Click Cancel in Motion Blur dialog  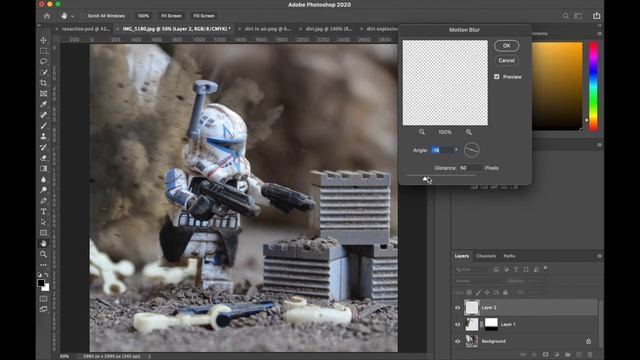click(507, 60)
